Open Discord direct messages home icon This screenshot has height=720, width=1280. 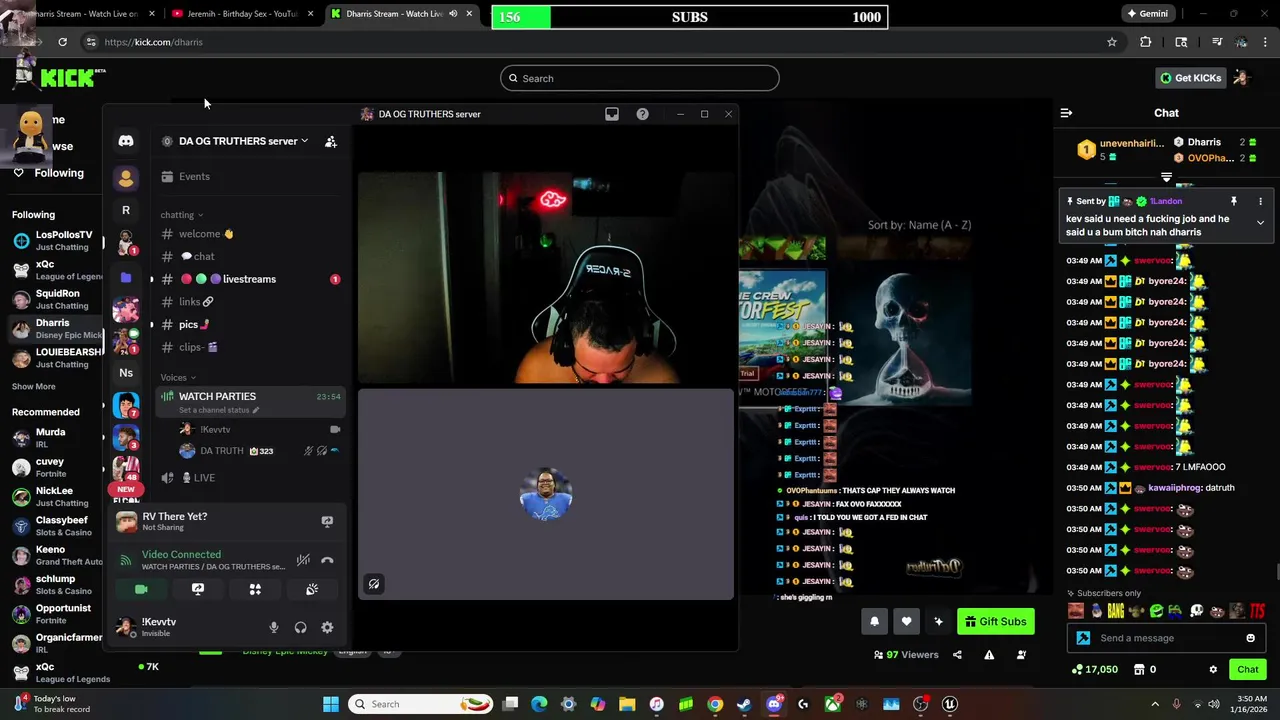(126, 141)
